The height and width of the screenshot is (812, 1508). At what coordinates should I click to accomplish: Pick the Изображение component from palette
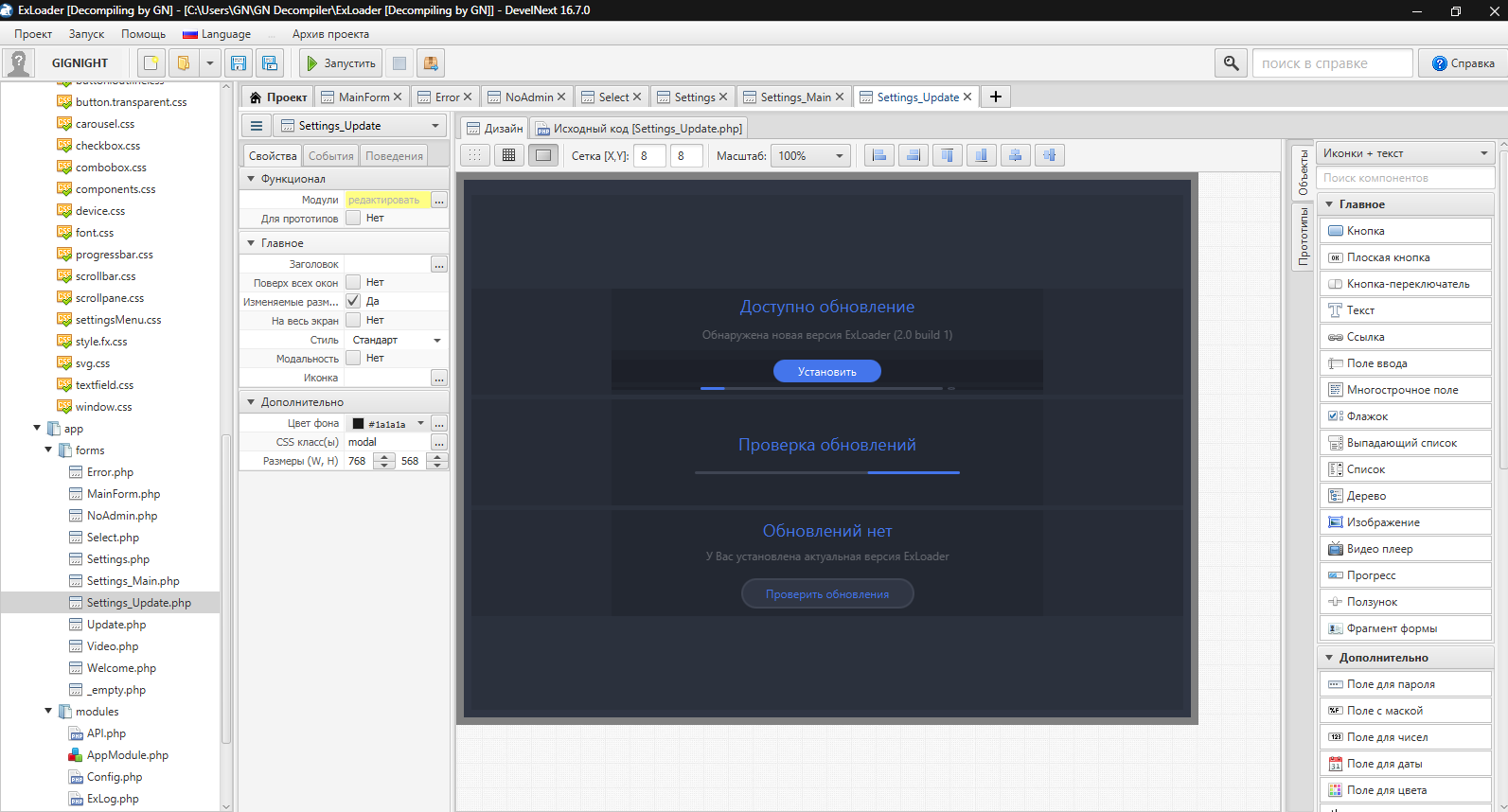[1405, 522]
